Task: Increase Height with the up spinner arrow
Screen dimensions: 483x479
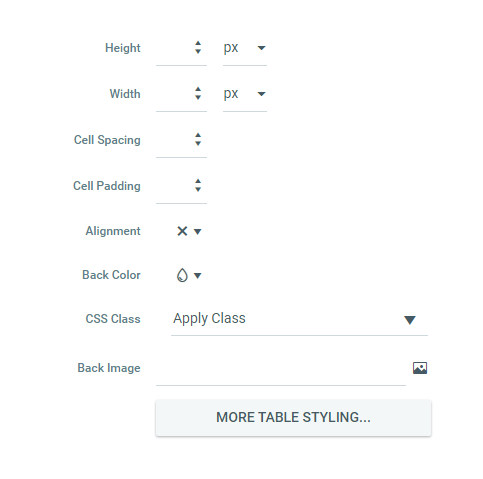Action: (198, 43)
